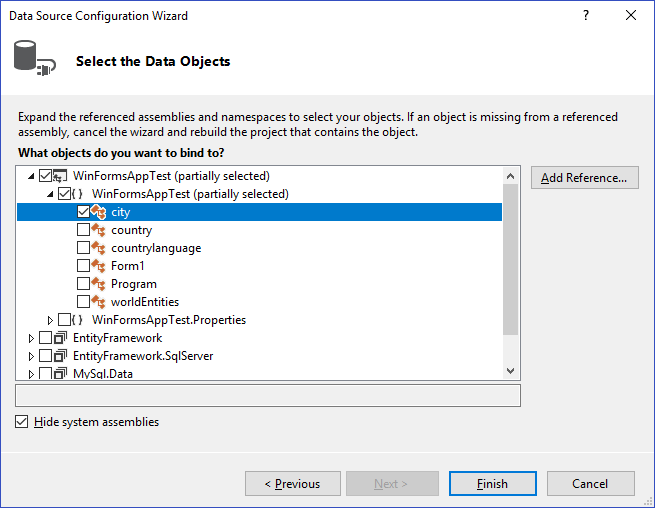655x508 pixels.
Task: Uncheck the city object checkbox
Action: (x=83, y=212)
